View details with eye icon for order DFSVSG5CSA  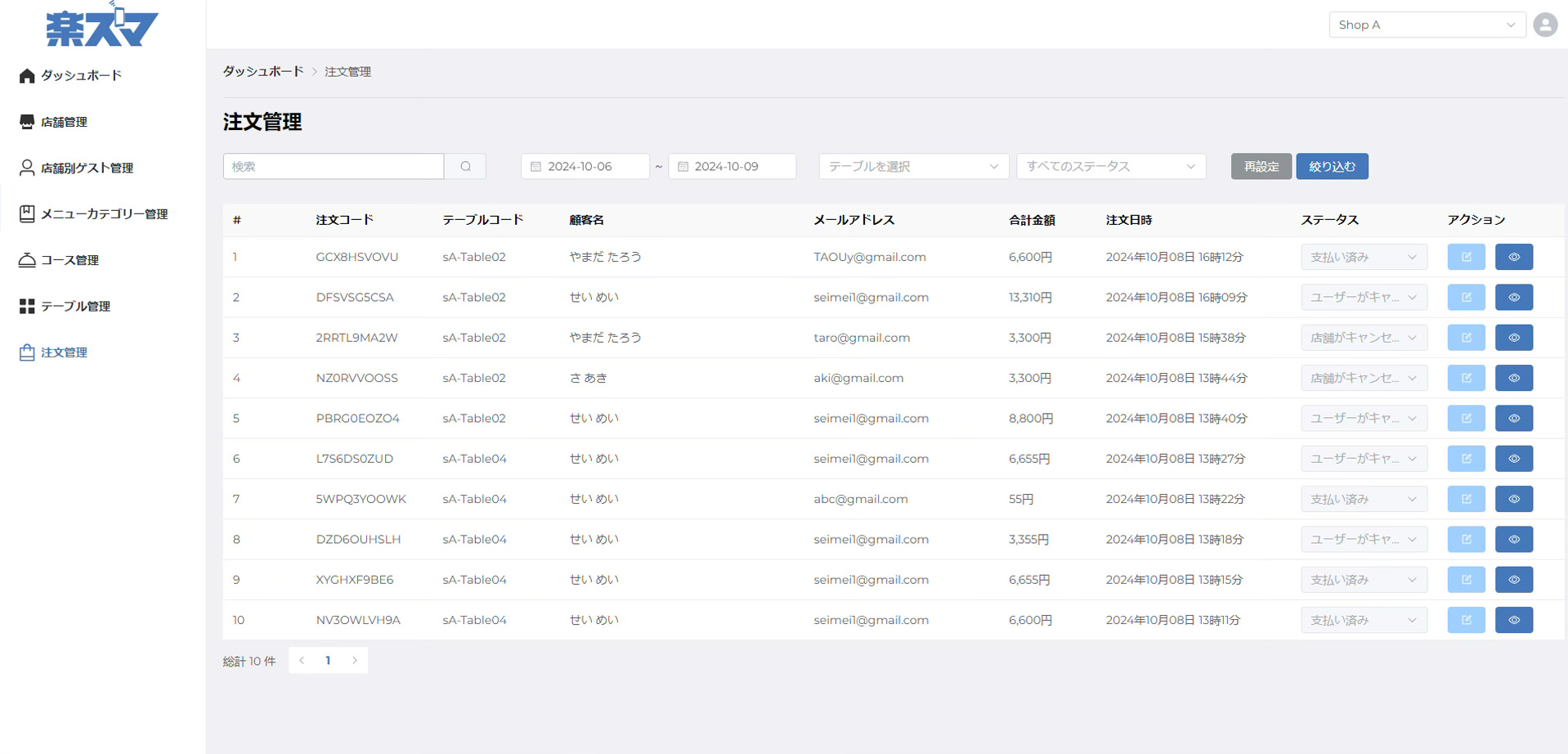1513,298
